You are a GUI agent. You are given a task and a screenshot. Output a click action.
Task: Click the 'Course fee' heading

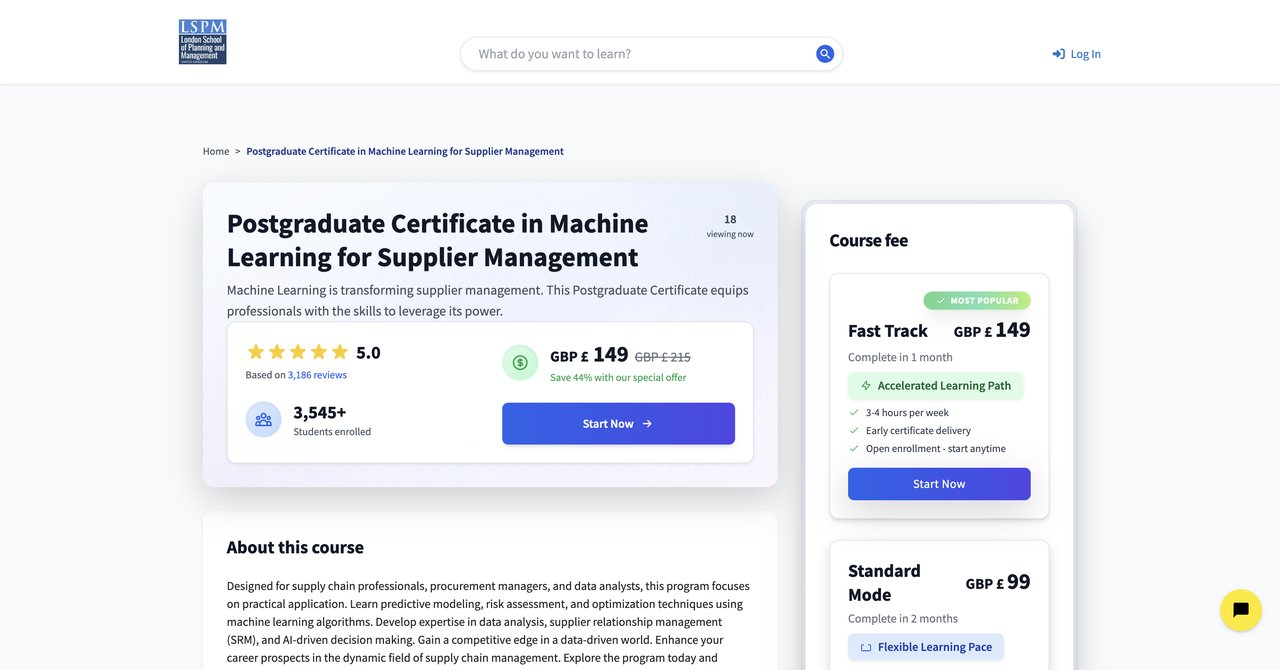click(x=869, y=240)
